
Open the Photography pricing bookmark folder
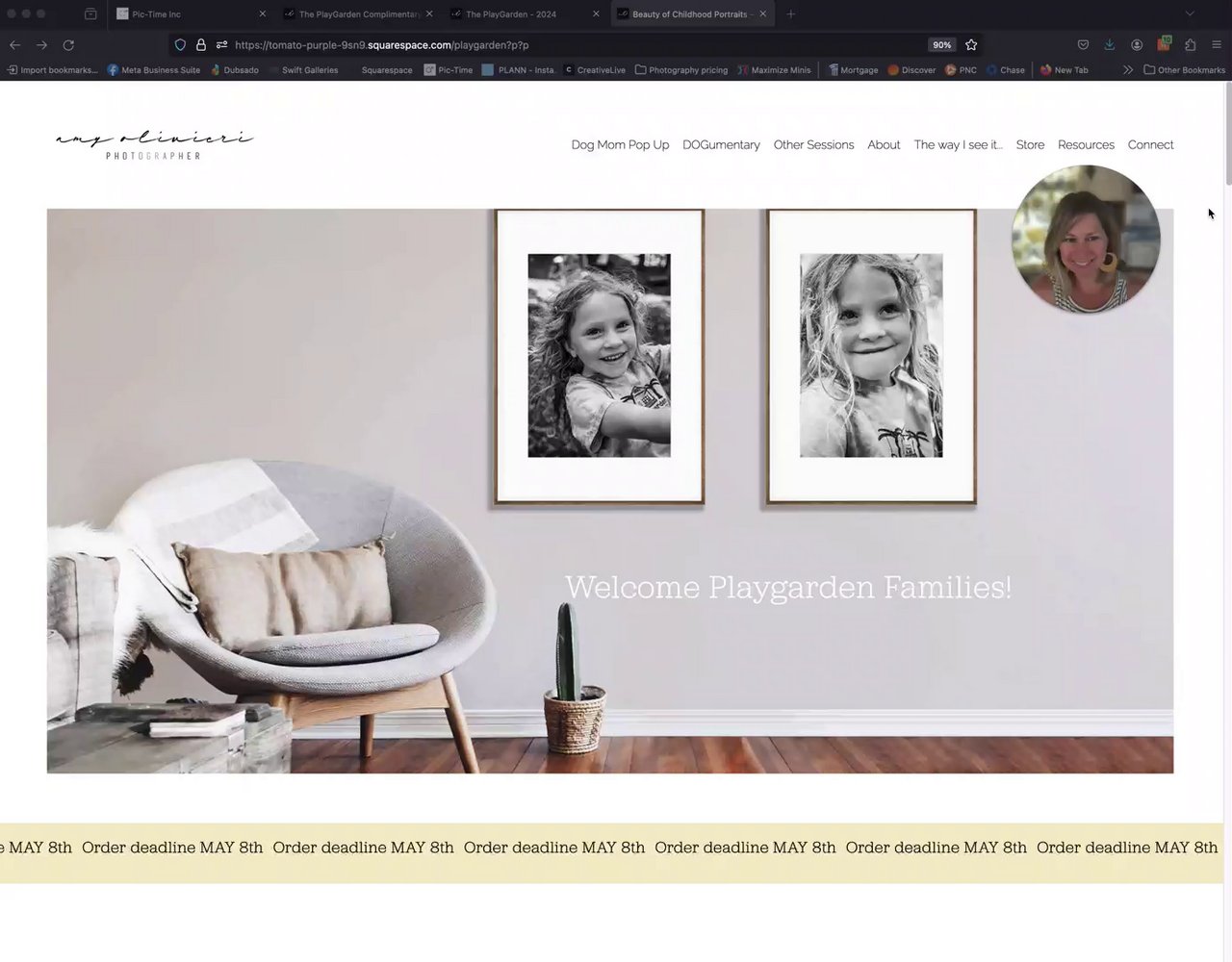[x=681, y=70]
